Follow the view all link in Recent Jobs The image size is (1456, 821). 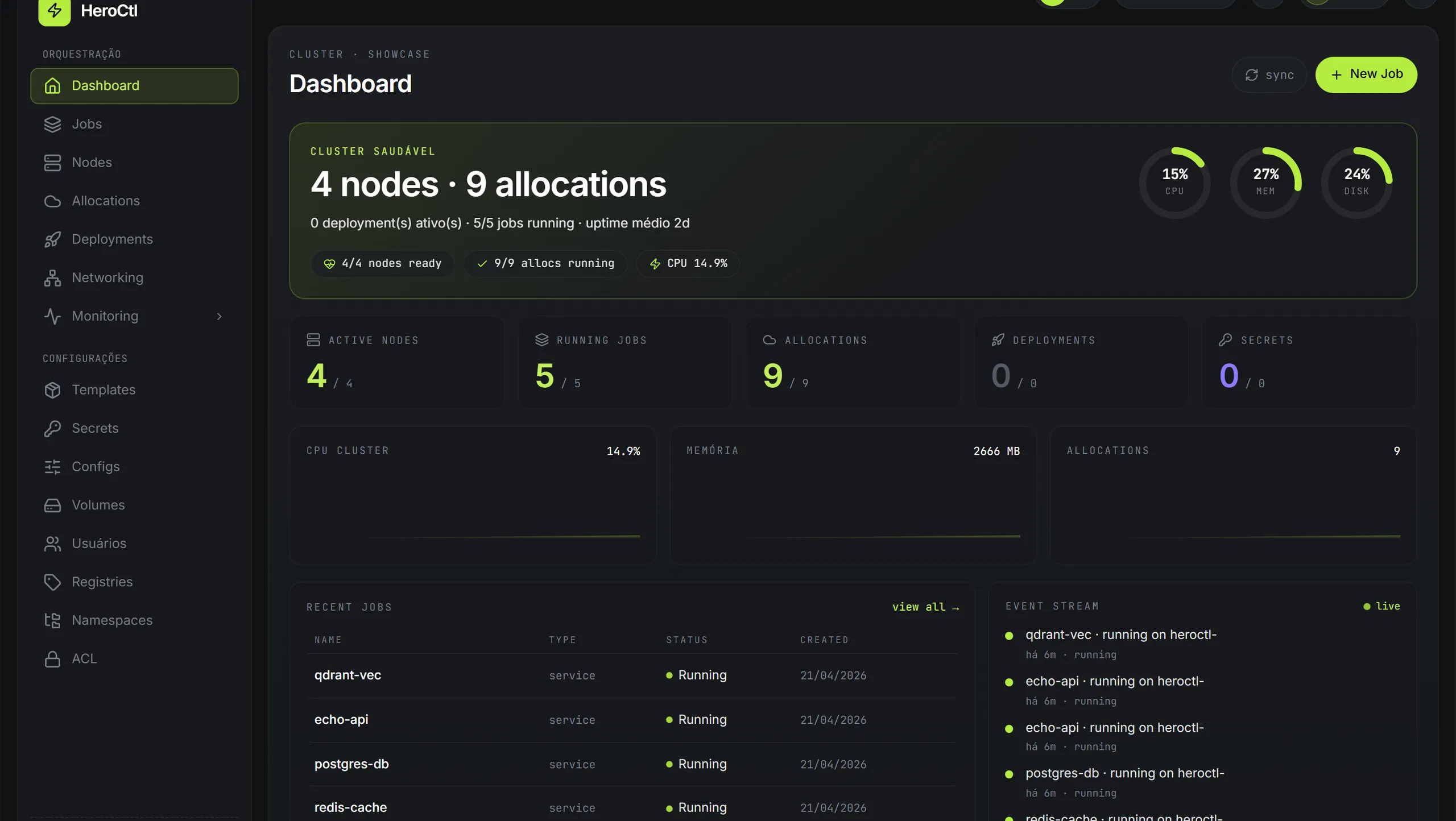click(x=925, y=607)
